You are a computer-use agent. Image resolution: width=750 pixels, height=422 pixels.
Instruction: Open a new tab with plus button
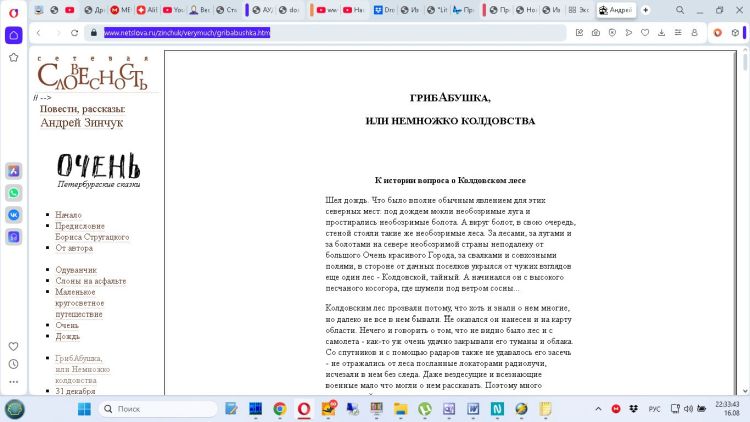645,10
